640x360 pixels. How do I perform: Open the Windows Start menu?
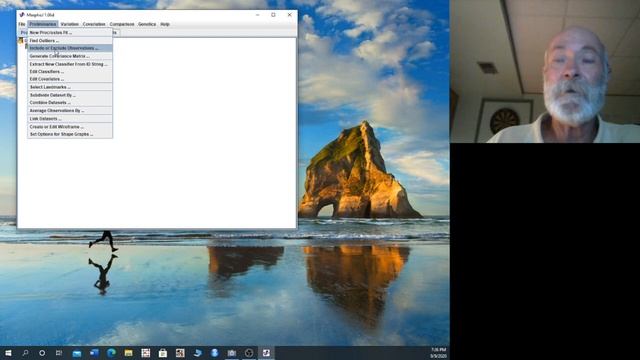[x=8, y=353]
